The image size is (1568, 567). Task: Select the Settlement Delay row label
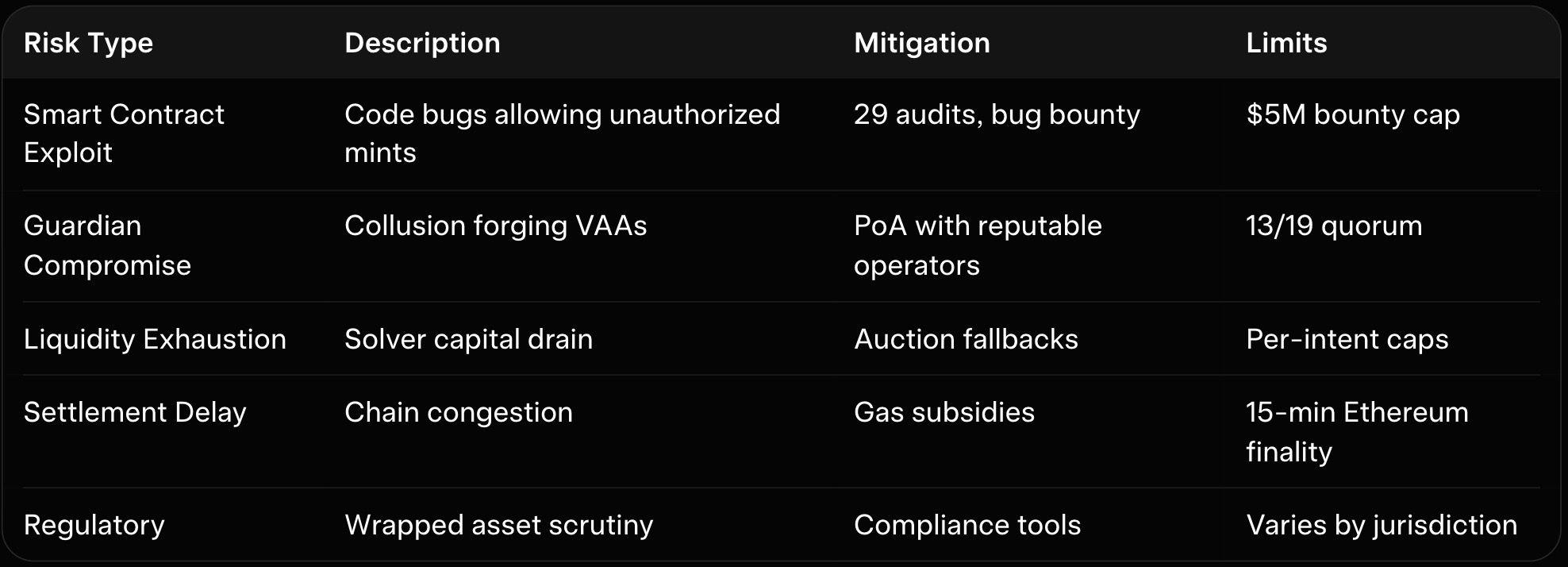point(135,413)
